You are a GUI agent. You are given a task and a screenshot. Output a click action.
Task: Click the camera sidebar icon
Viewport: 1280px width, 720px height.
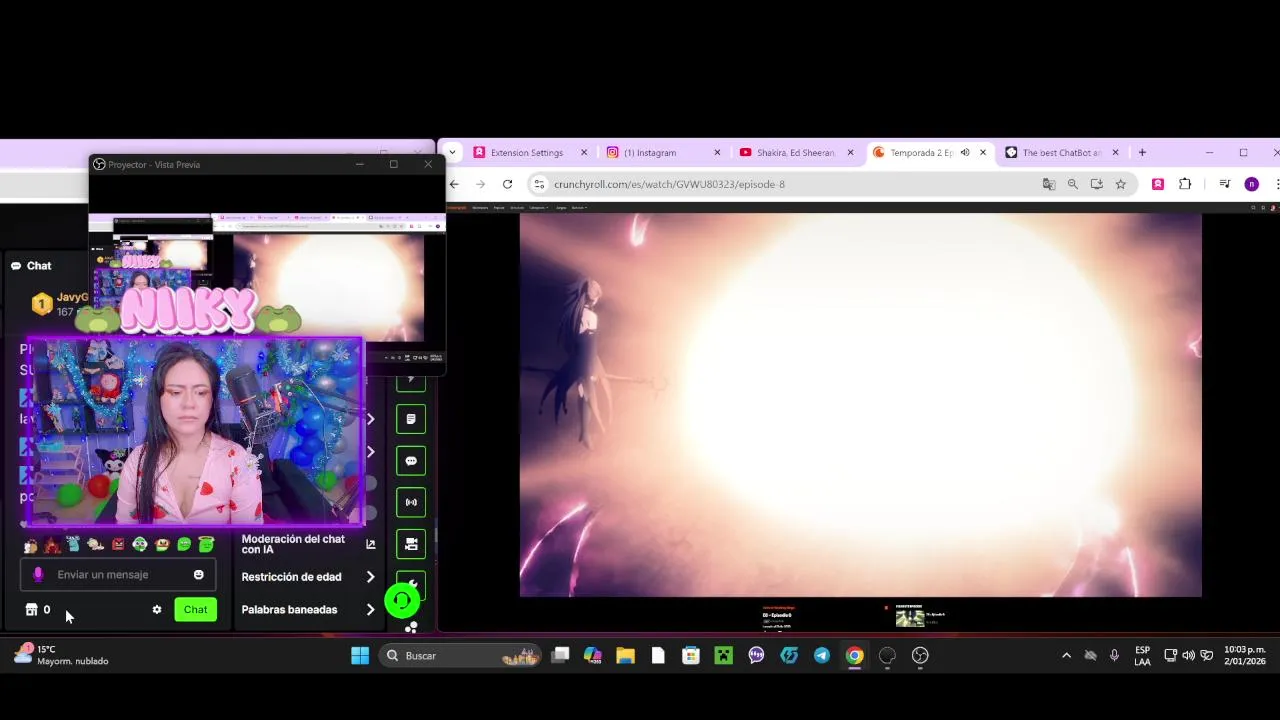(x=411, y=544)
